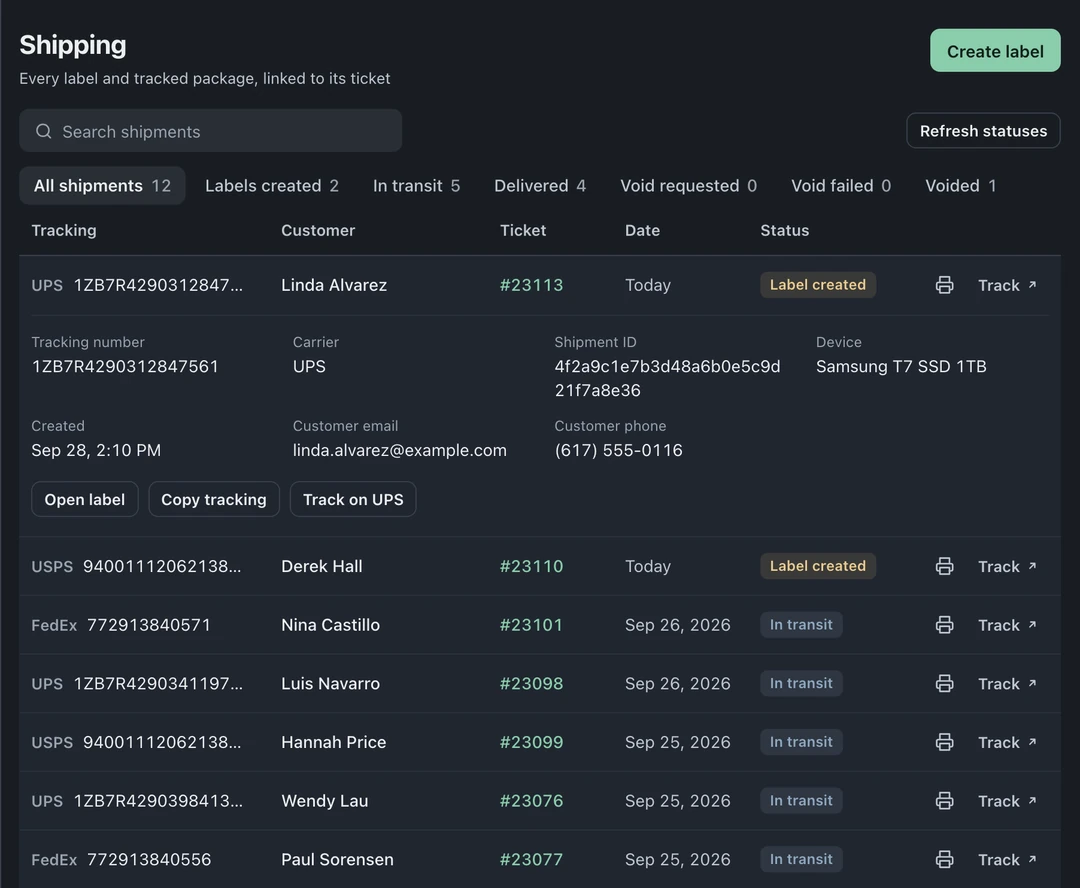Track Linda Alvarez's package
Viewport: 1080px width, 888px height.
click(x=1007, y=285)
